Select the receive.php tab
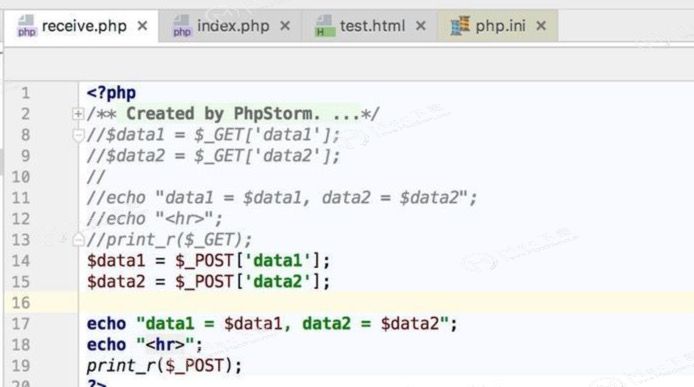The width and height of the screenshot is (694, 387). click(81, 26)
